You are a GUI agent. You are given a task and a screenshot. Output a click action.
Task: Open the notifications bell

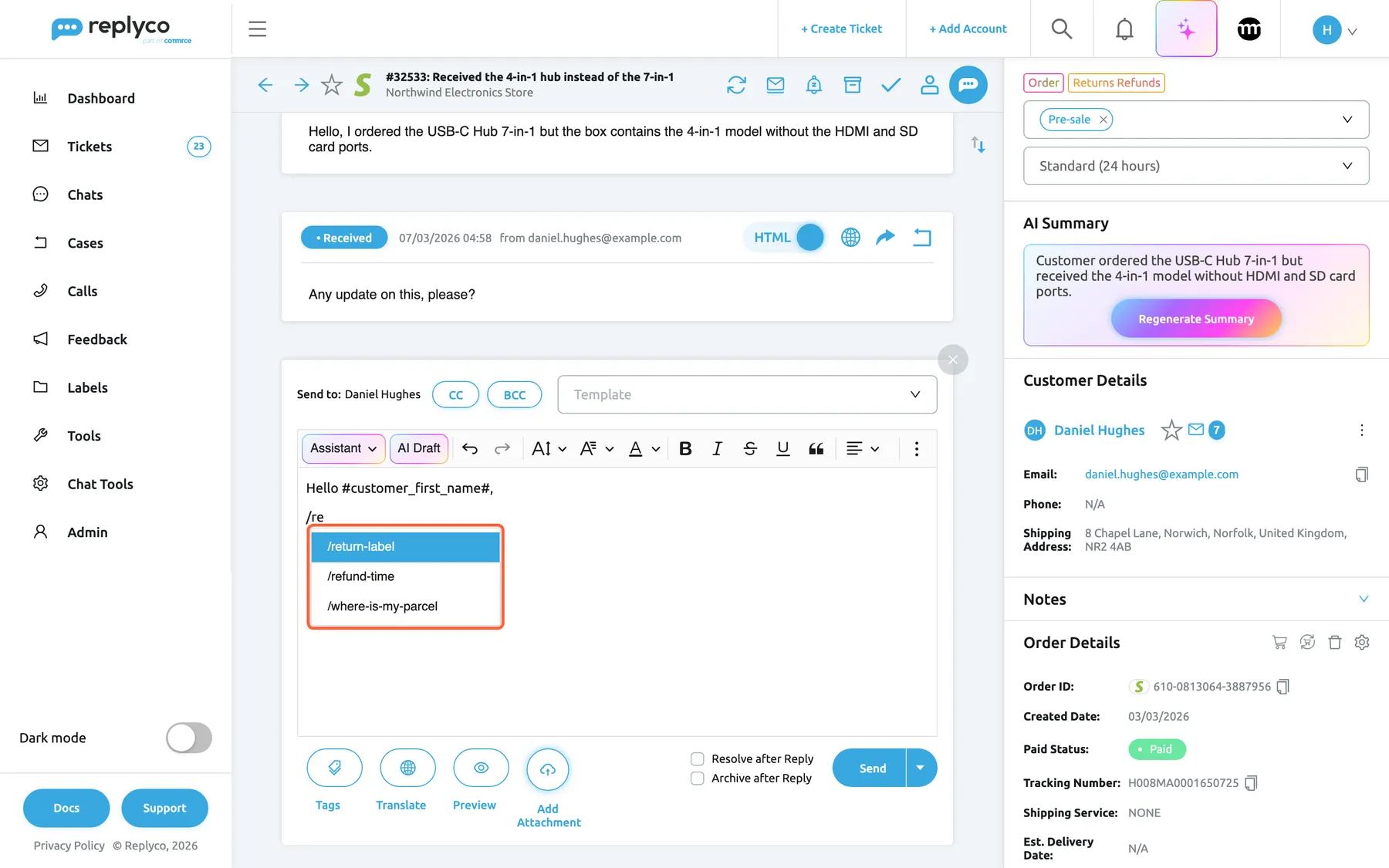pos(1124,29)
